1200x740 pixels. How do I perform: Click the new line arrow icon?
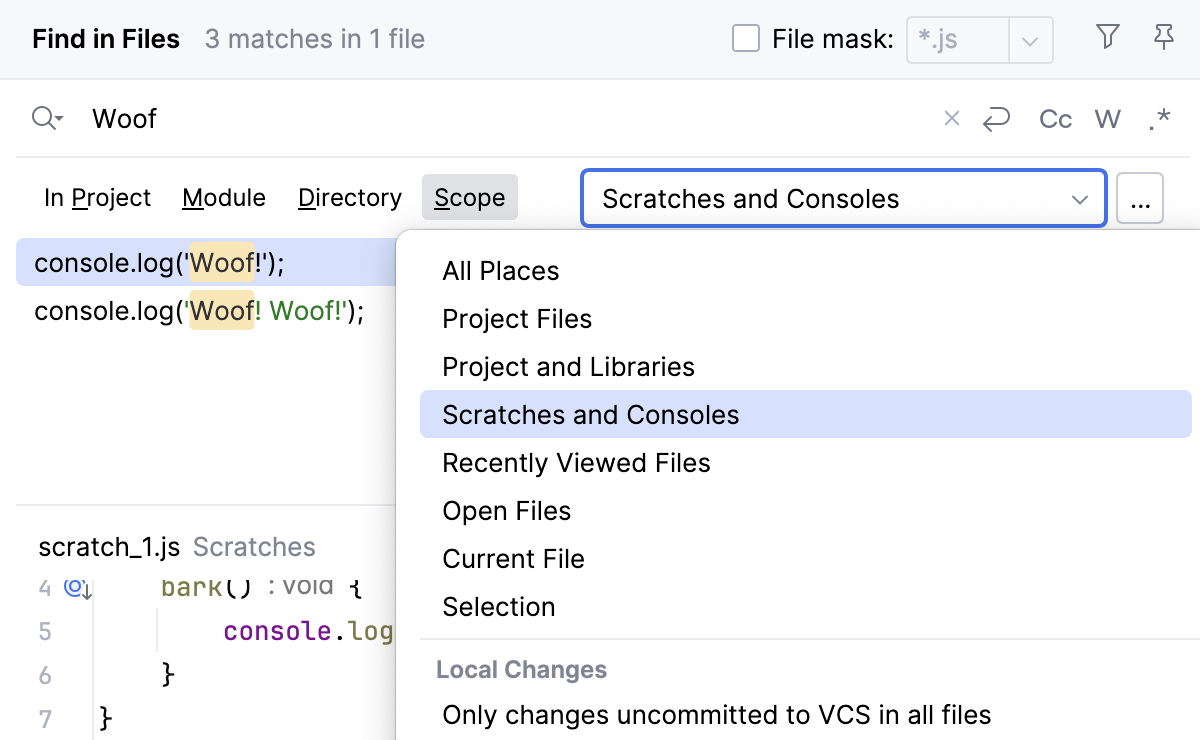[x=996, y=120]
